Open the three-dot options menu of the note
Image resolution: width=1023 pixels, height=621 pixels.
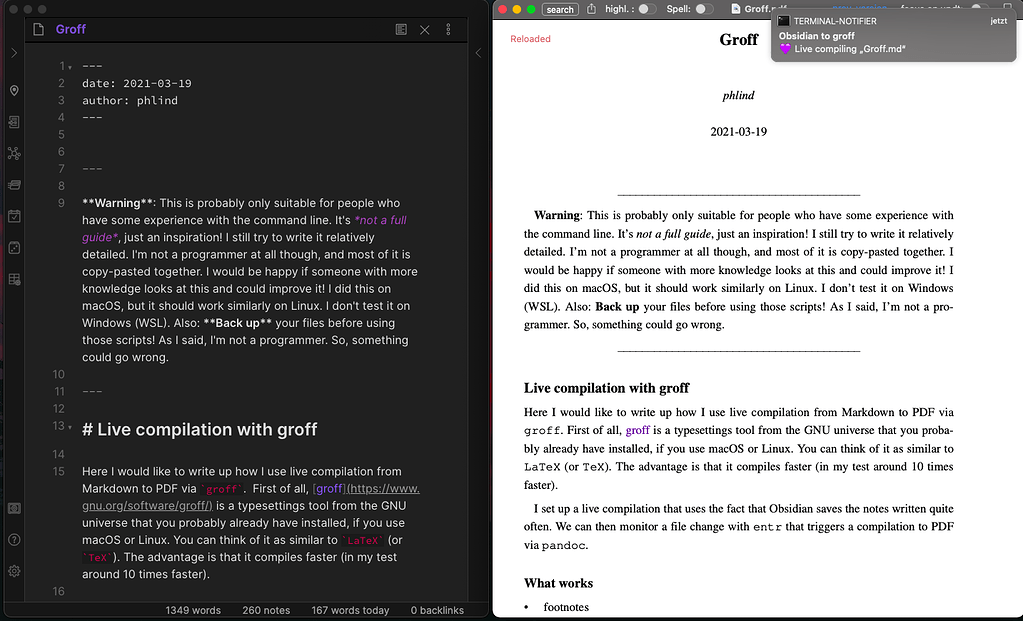tap(448, 29)
